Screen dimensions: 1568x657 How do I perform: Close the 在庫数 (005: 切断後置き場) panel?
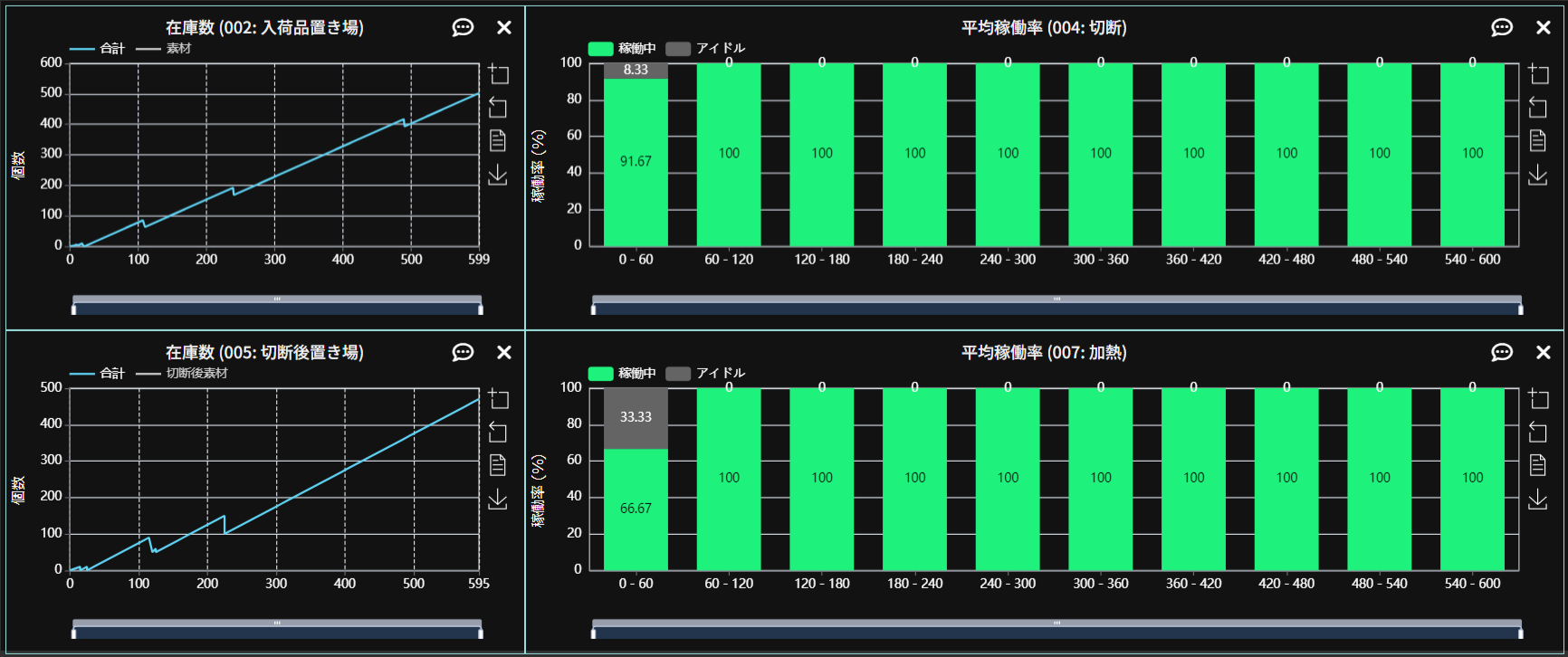(504, 352)
